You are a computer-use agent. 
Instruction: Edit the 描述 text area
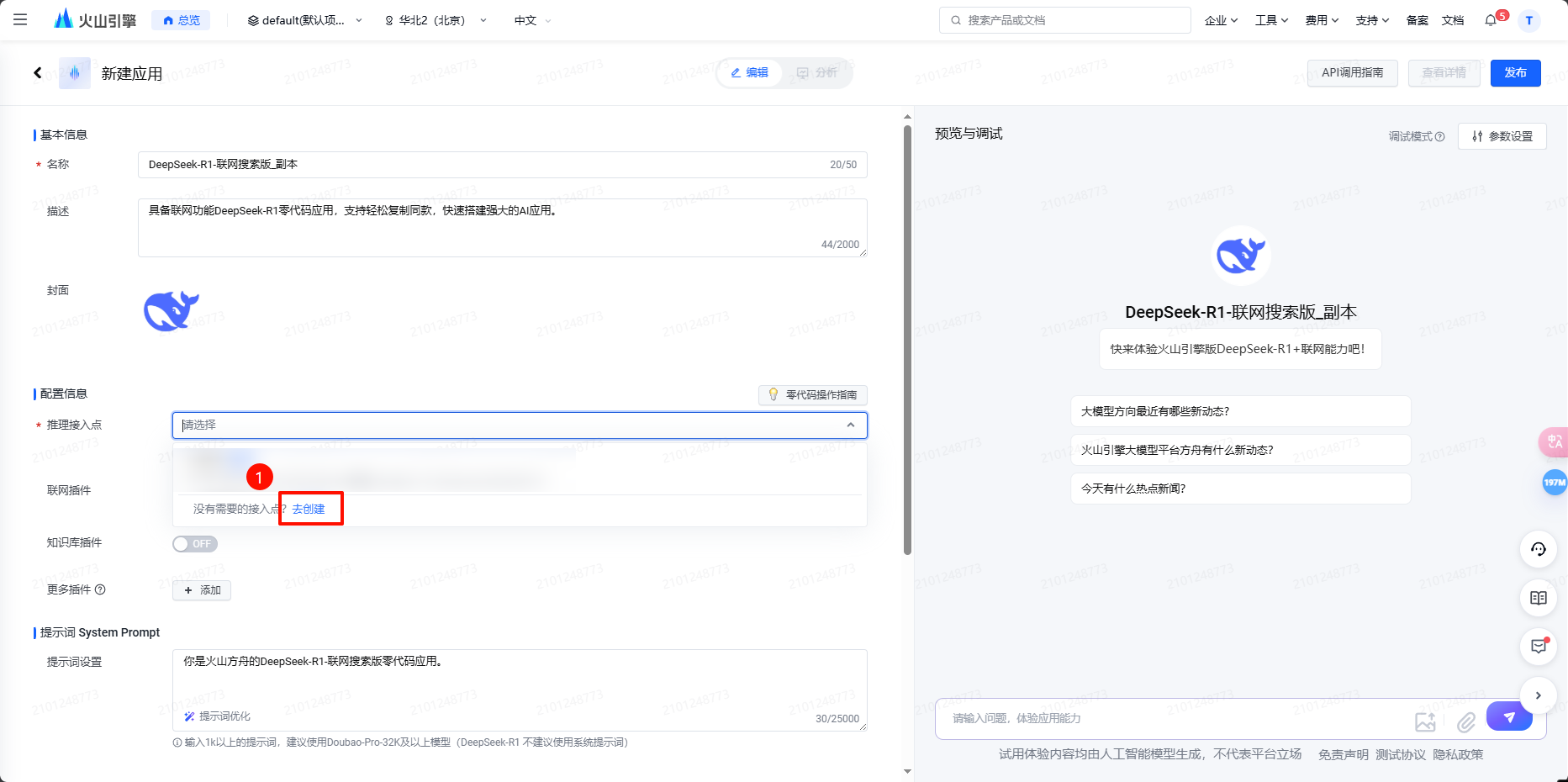[x=502, y=228]
